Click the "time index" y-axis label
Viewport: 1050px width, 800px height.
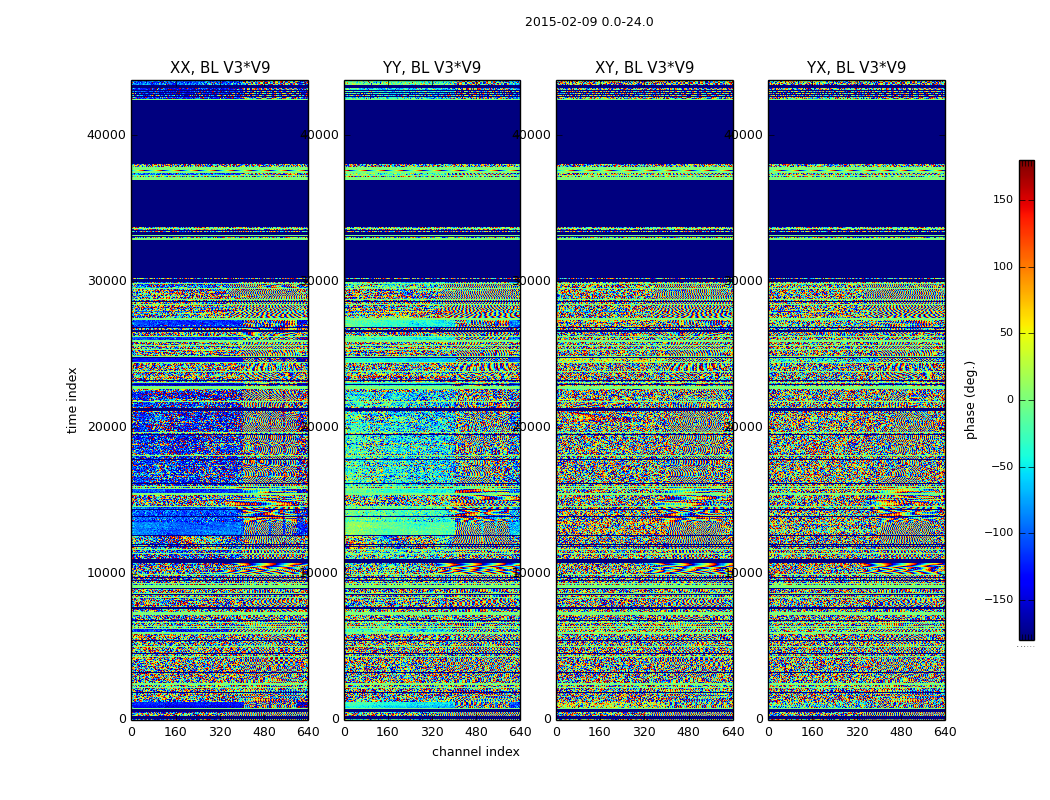coord(72,400)
